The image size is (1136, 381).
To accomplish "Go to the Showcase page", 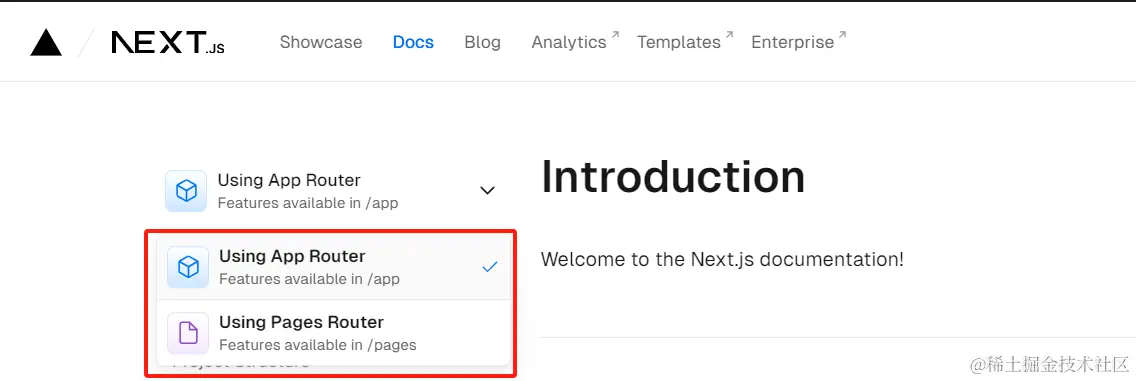I will click(321, 43).
